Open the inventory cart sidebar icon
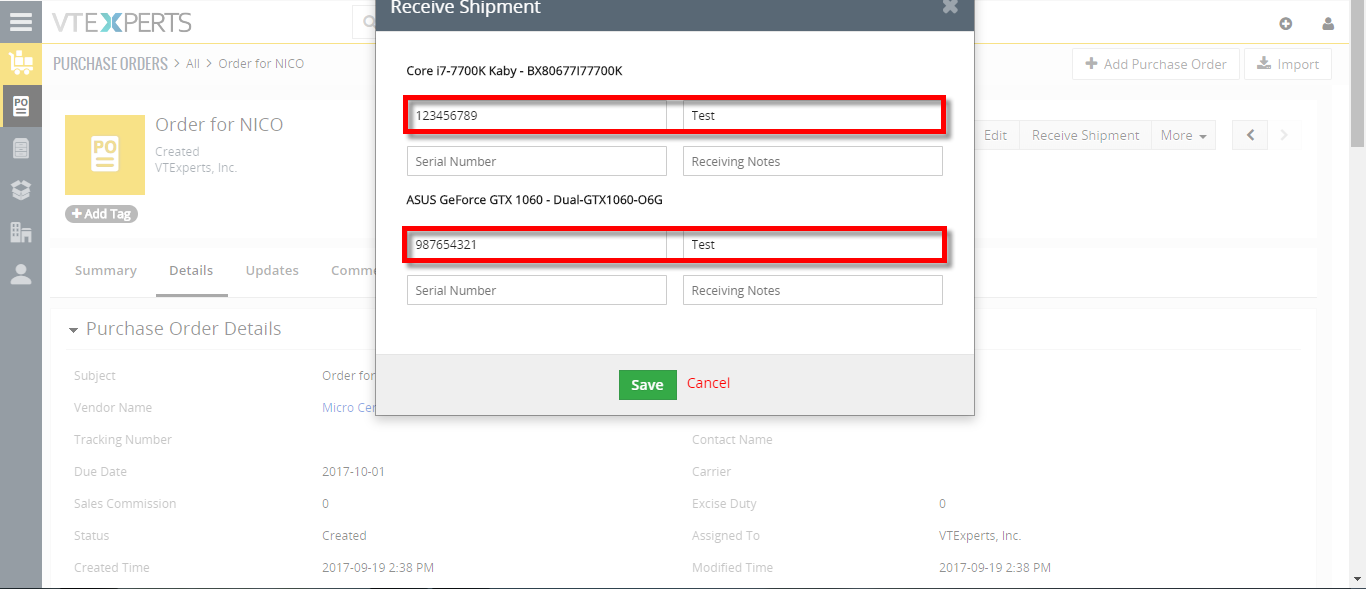 (21, 63)
